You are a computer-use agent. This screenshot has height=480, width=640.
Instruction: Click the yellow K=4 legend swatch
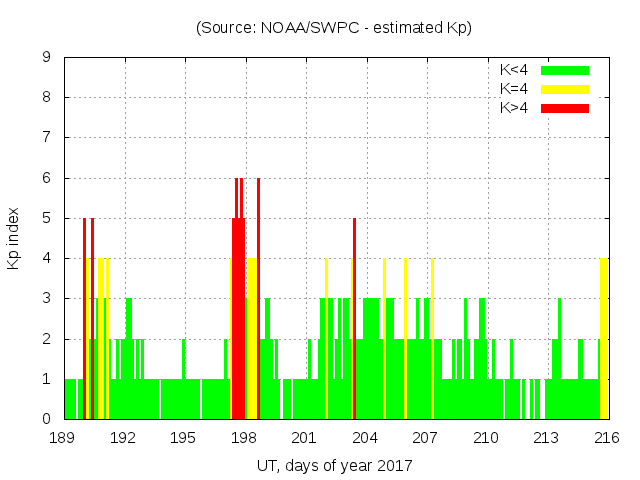coord(565,89)
